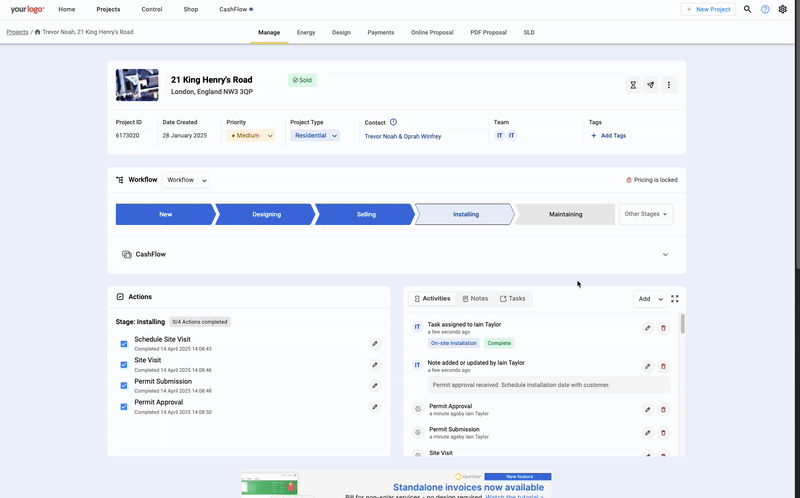
Task: Click the hourglass icon on project card
Action: [633, 85]
